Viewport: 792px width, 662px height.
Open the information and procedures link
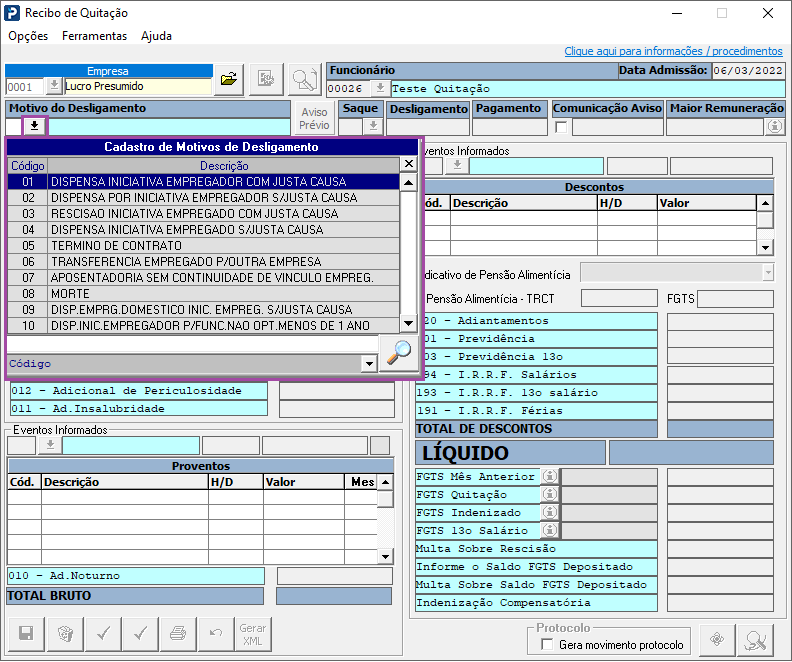click(673, 51)
